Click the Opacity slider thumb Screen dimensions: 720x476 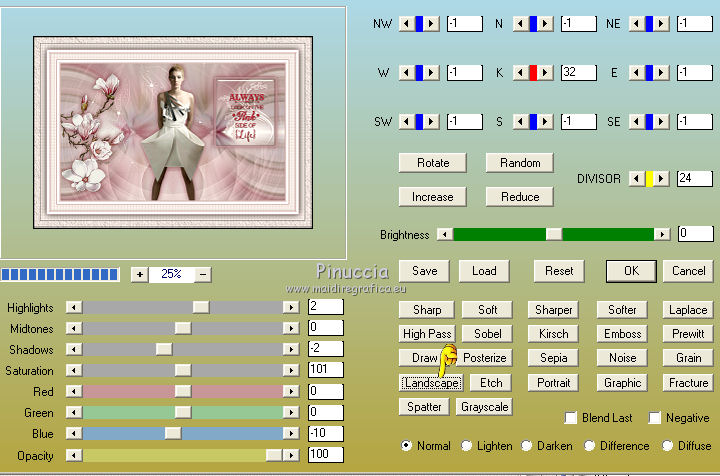pos(274,455)
